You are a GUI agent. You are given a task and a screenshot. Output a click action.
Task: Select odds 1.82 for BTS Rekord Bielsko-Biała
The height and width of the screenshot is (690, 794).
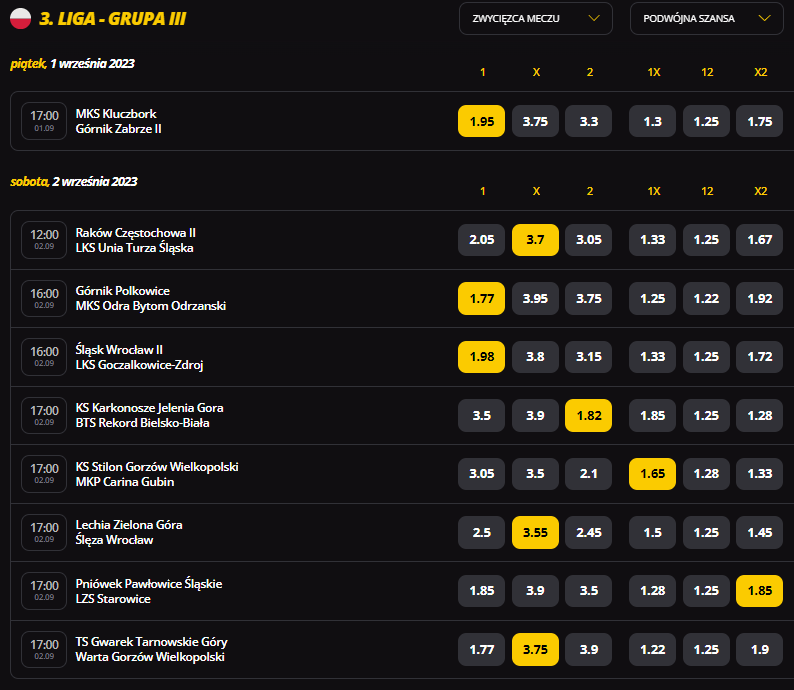(x=589, y=415)
